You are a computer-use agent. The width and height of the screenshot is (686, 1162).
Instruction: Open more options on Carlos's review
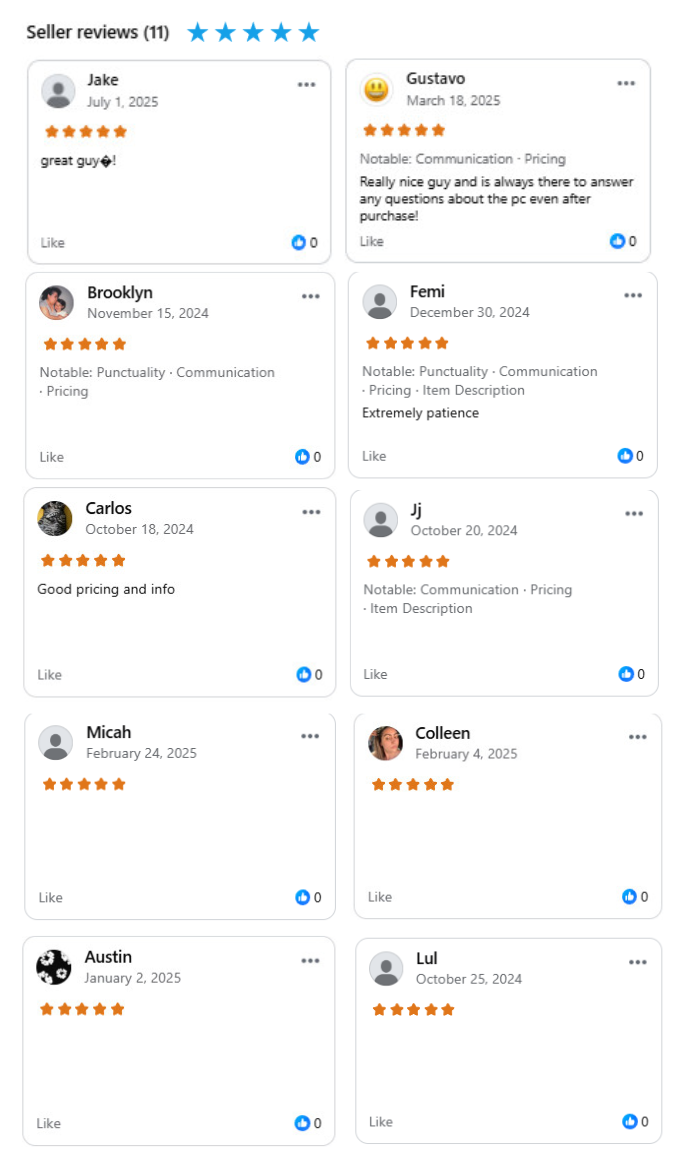(311, 512)
